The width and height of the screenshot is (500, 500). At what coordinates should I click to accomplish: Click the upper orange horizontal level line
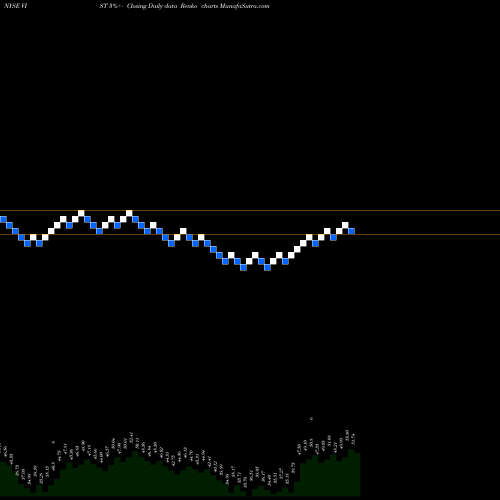(x=250, y=210)
